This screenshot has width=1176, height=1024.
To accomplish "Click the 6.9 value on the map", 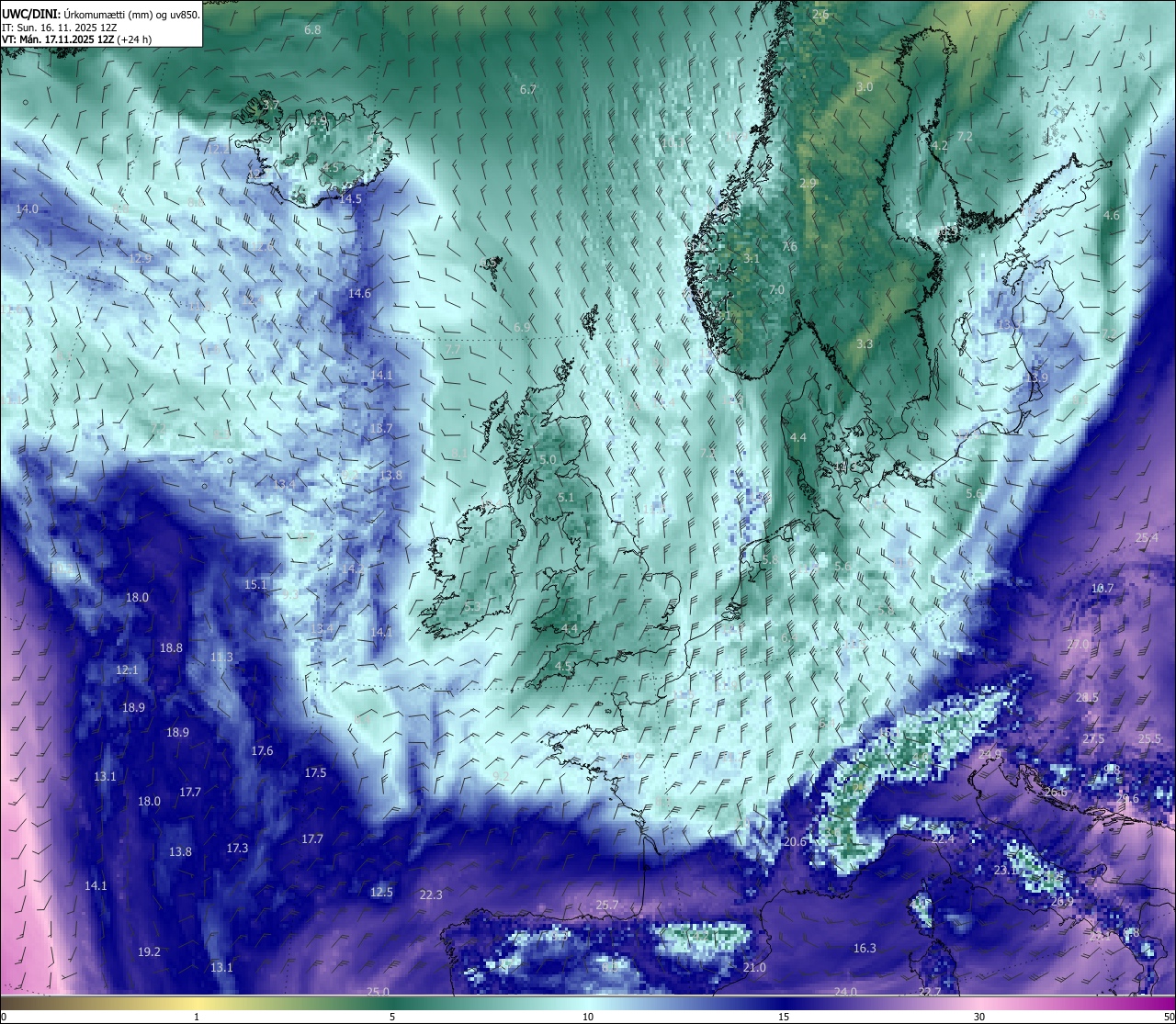I will 522,328.
